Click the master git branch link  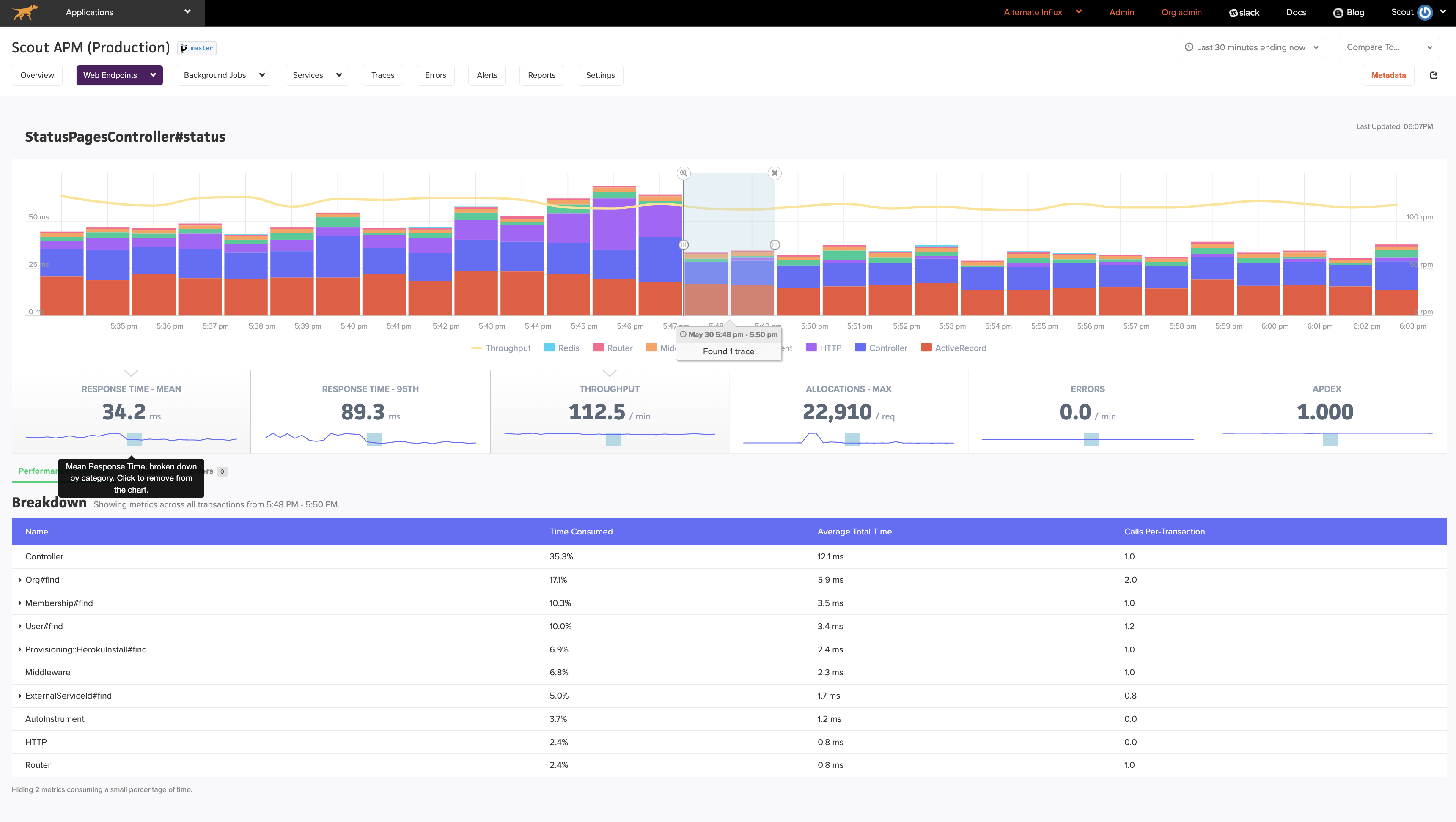tap(202, 48)
